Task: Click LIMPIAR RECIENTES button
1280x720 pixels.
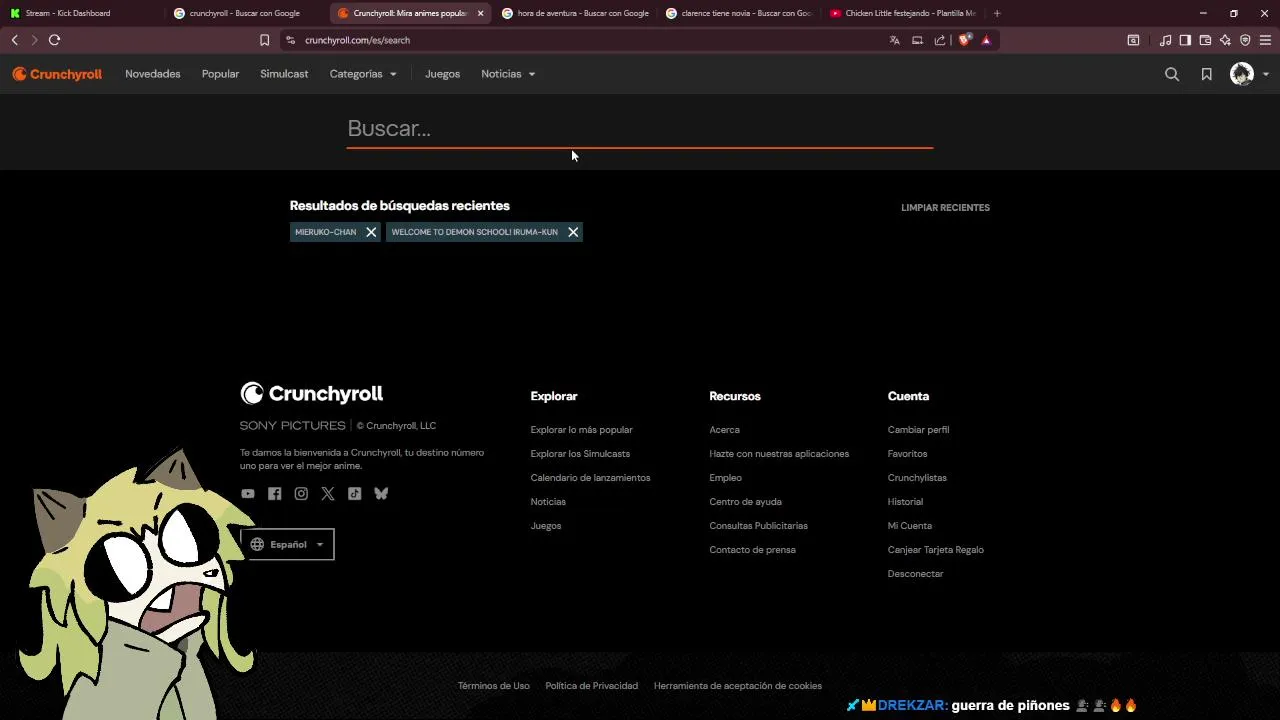Action: pos(945,208)
